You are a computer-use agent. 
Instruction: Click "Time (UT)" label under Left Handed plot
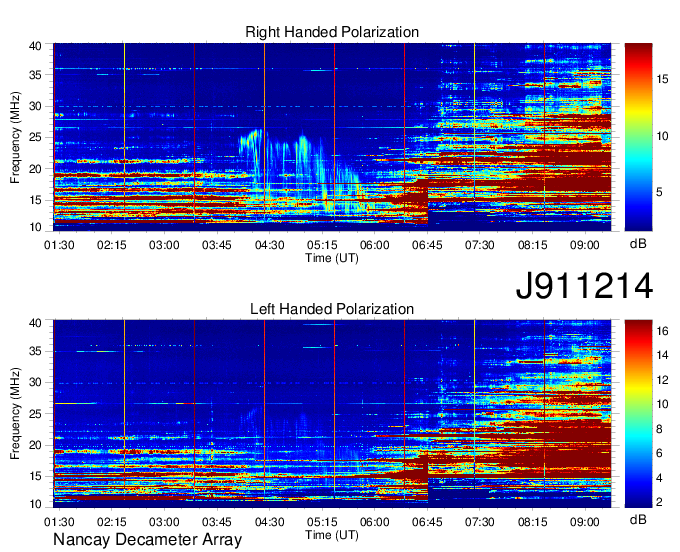tap(332, 535)
